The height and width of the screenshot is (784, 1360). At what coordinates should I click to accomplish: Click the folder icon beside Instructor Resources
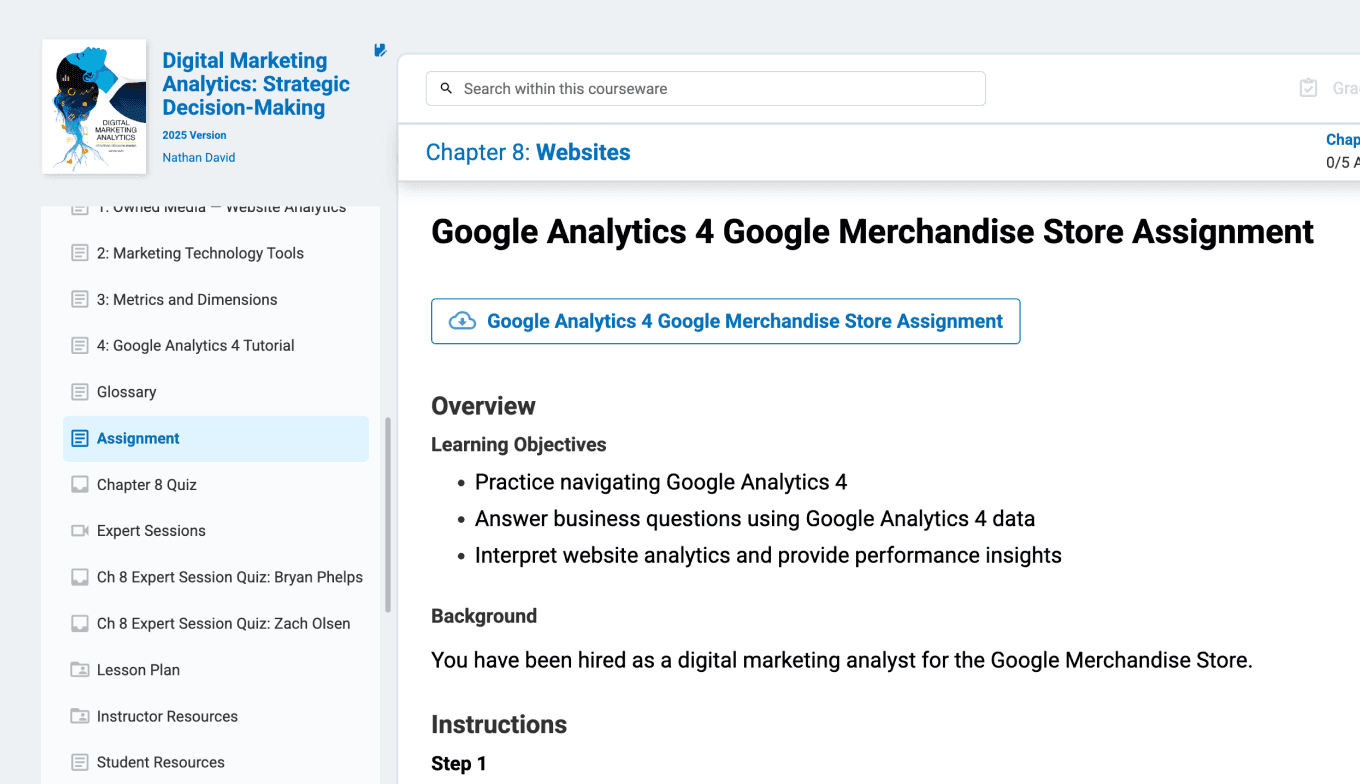(x=80, y=716)
